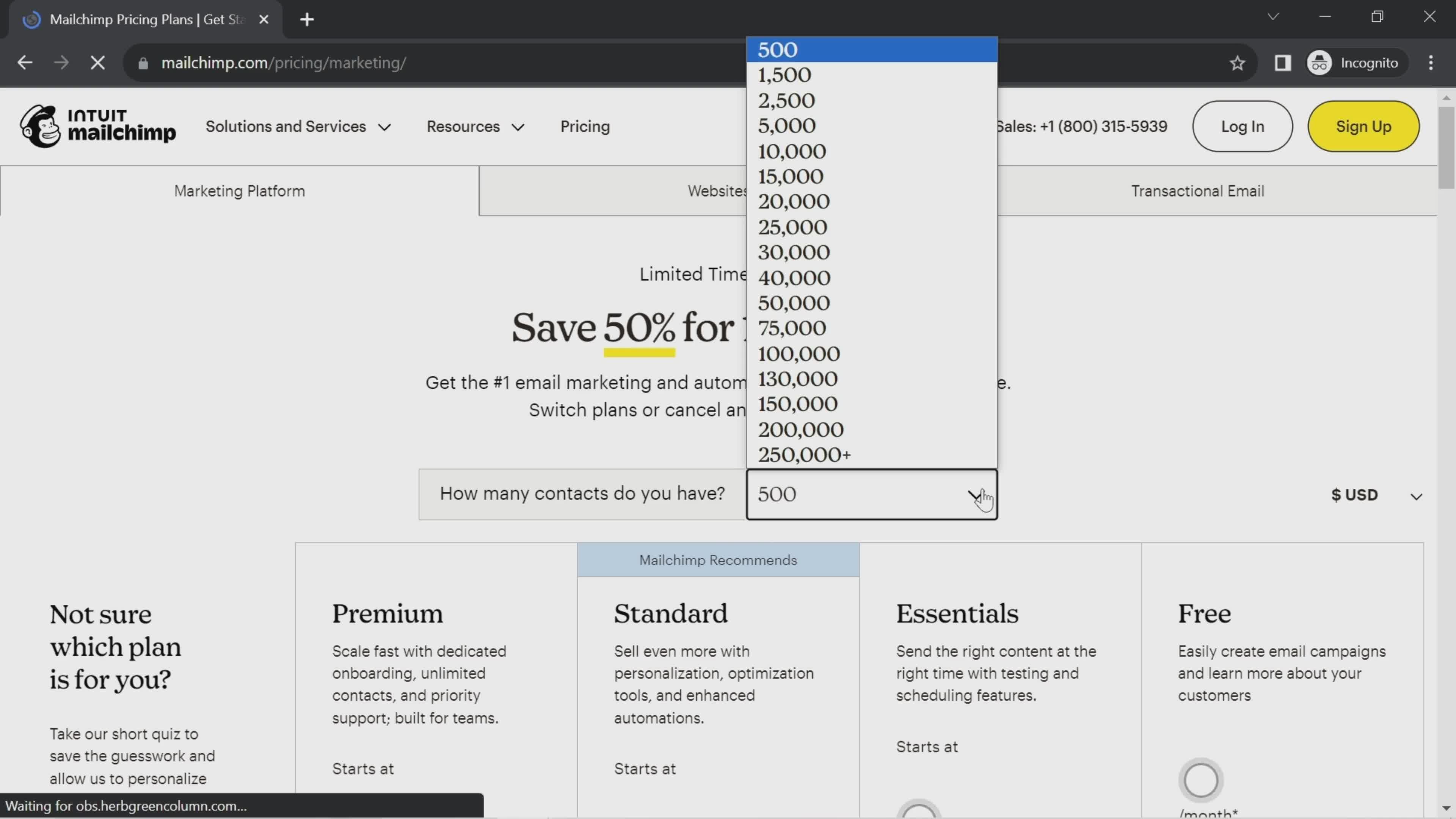Screen dimensions: 1456x819
Task: Select 500 contacts option
Action: tap(872, 50)
